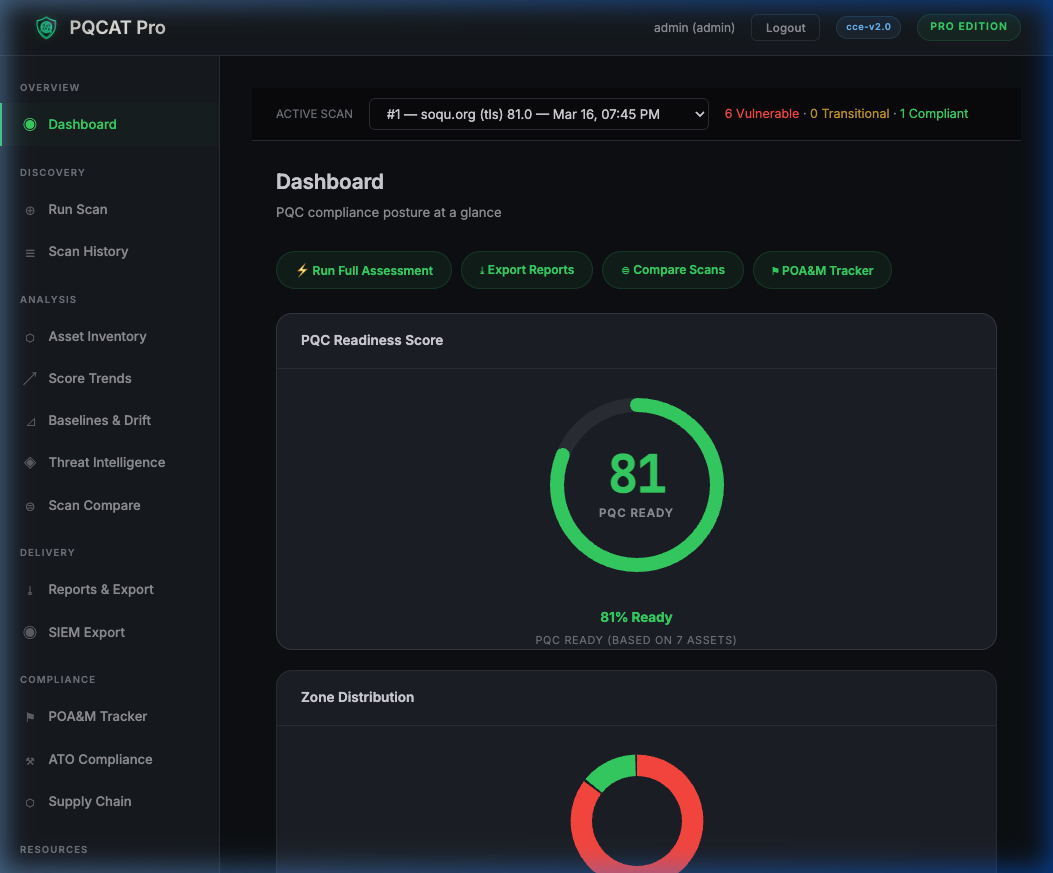Open Asset Inventory via its circle icon
The width and height of the screenshot is (1053, 873).
(28, 337)
